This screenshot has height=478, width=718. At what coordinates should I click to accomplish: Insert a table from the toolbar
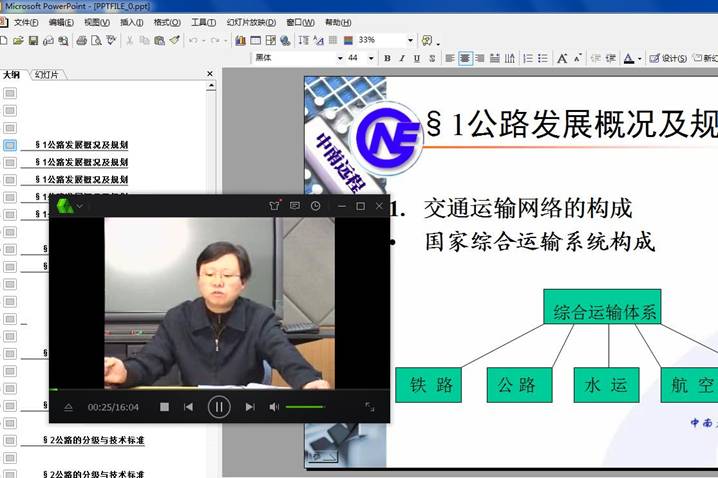(x=256, y=41)
